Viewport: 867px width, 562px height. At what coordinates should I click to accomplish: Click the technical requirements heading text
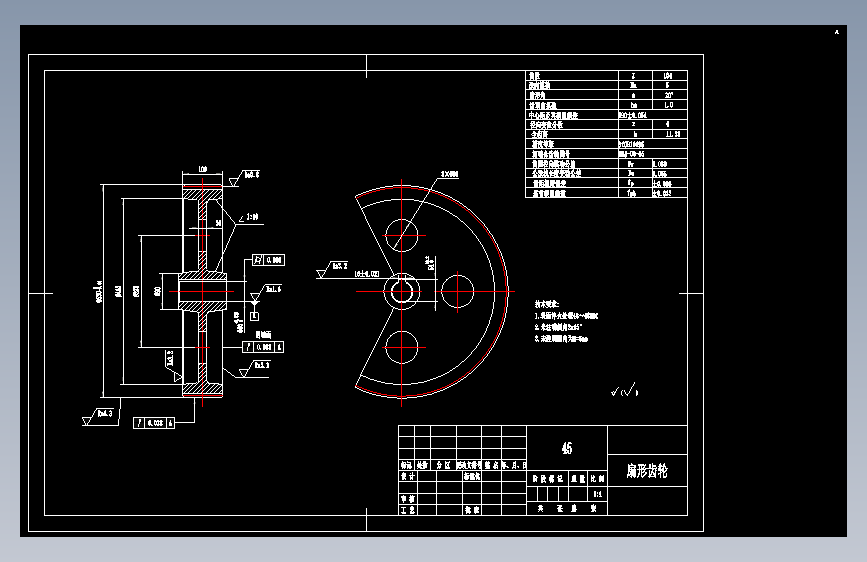[547, 304]
